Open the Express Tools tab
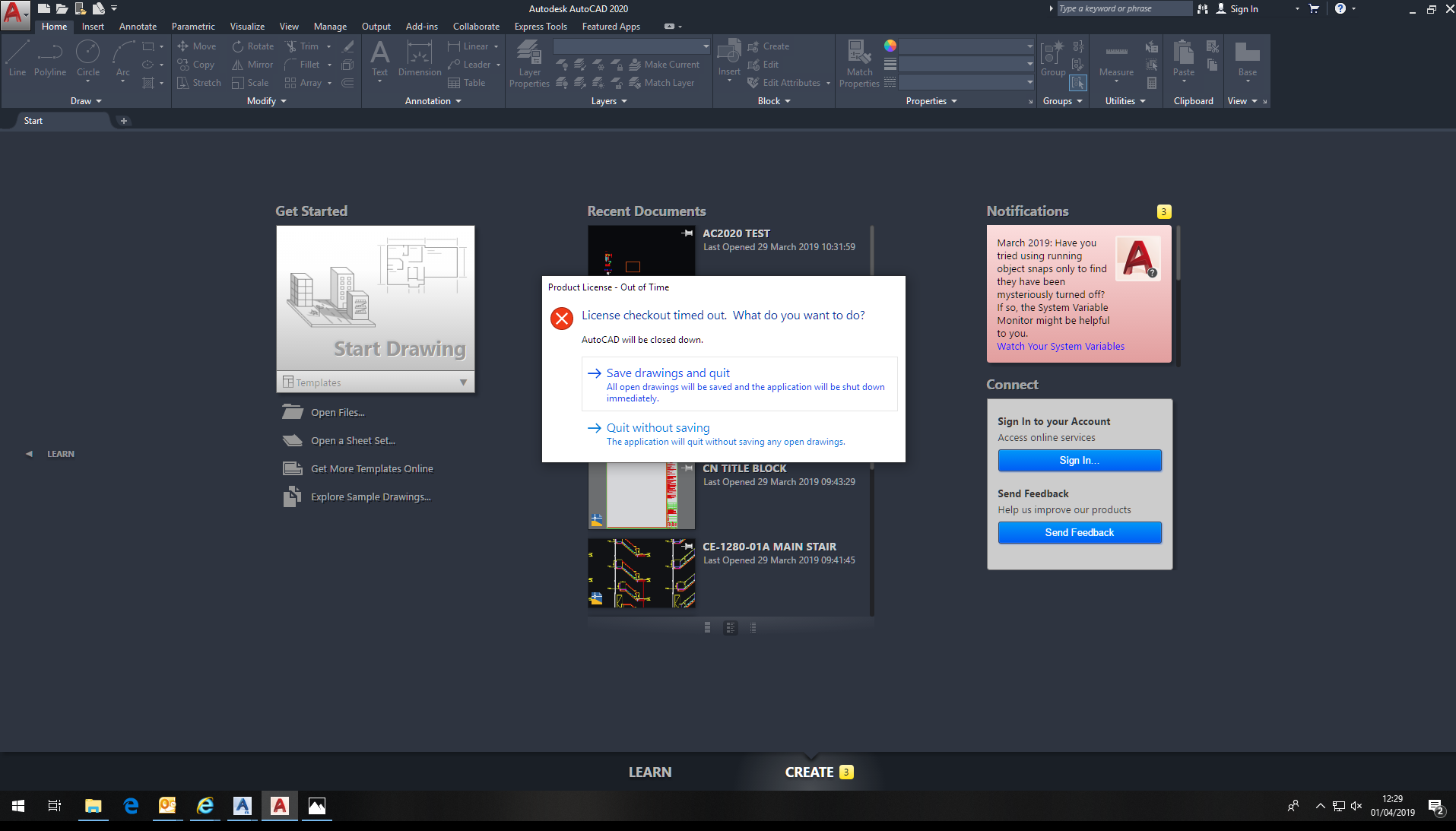 [x=541, y=26]
